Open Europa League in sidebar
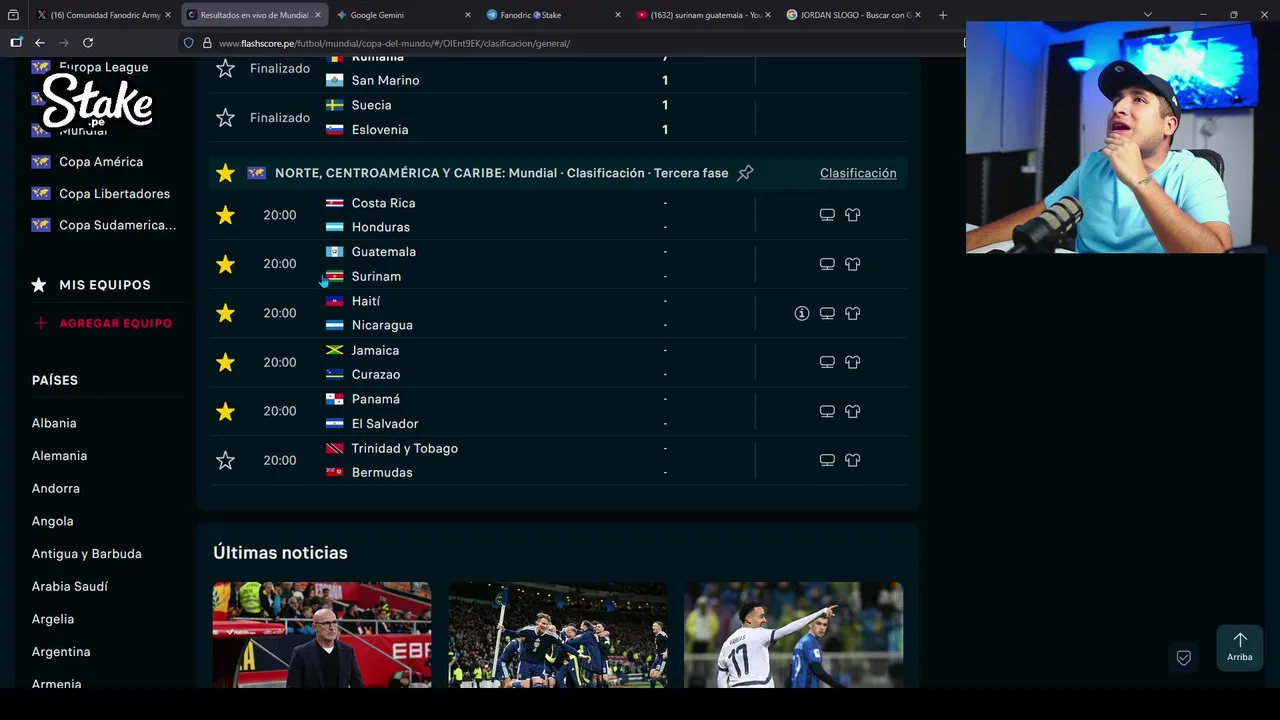 103,67
